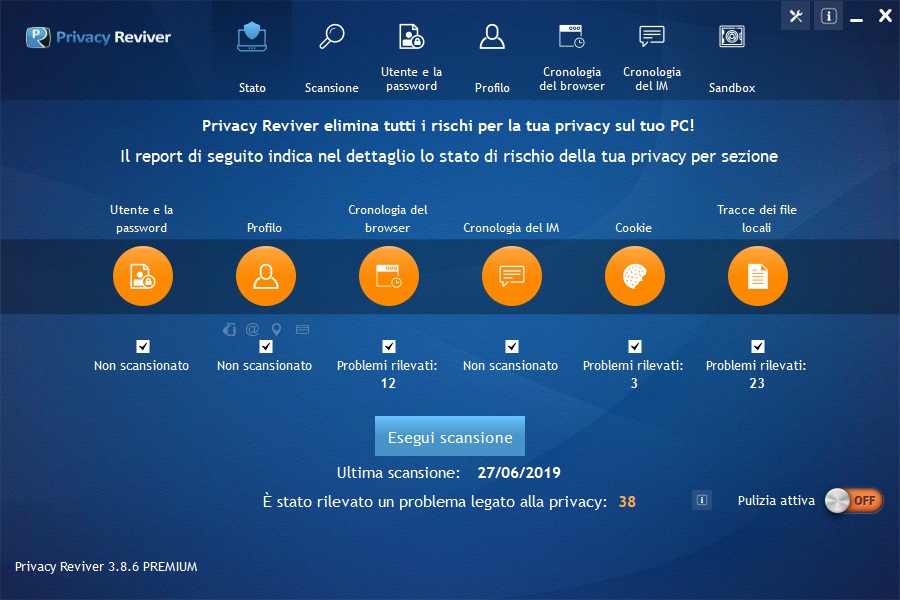Click the Esegui scansione button
900x600 pixels.
click(x=449, y=436)
